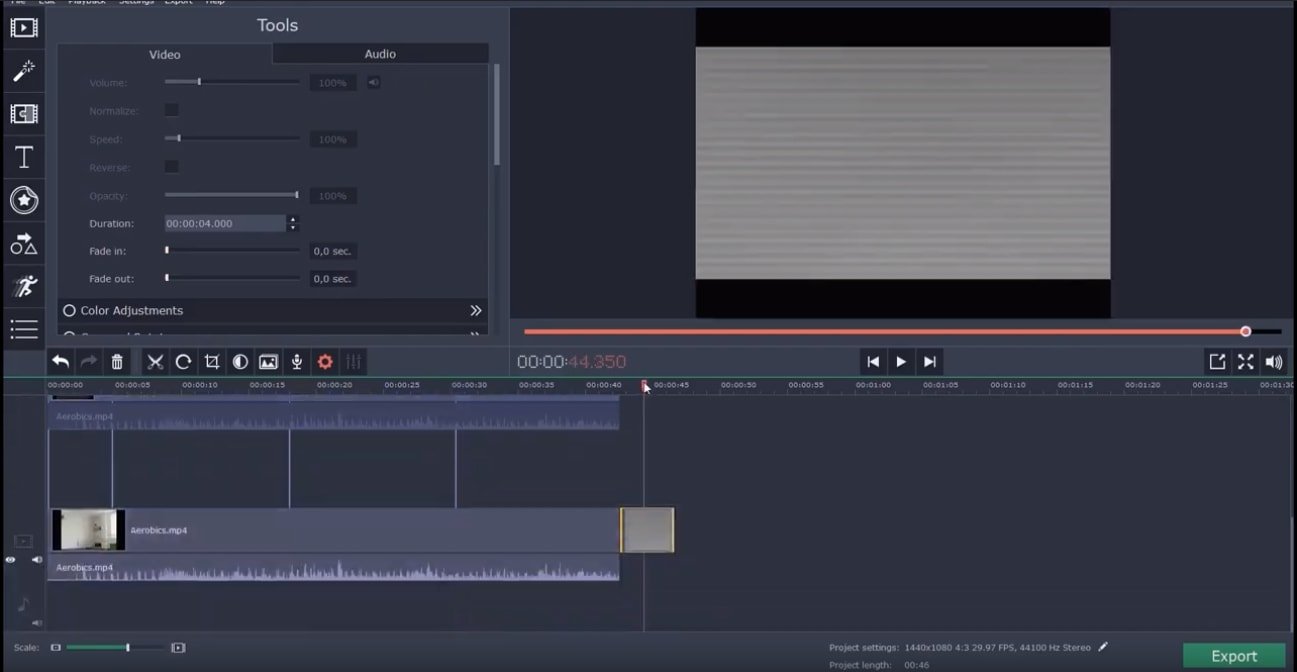Image resolution: width=1297 pixels, height=672 pixels.
Task: Zoom in timeline scale icon
Action: pyautogui.click(x=178, y=648)
